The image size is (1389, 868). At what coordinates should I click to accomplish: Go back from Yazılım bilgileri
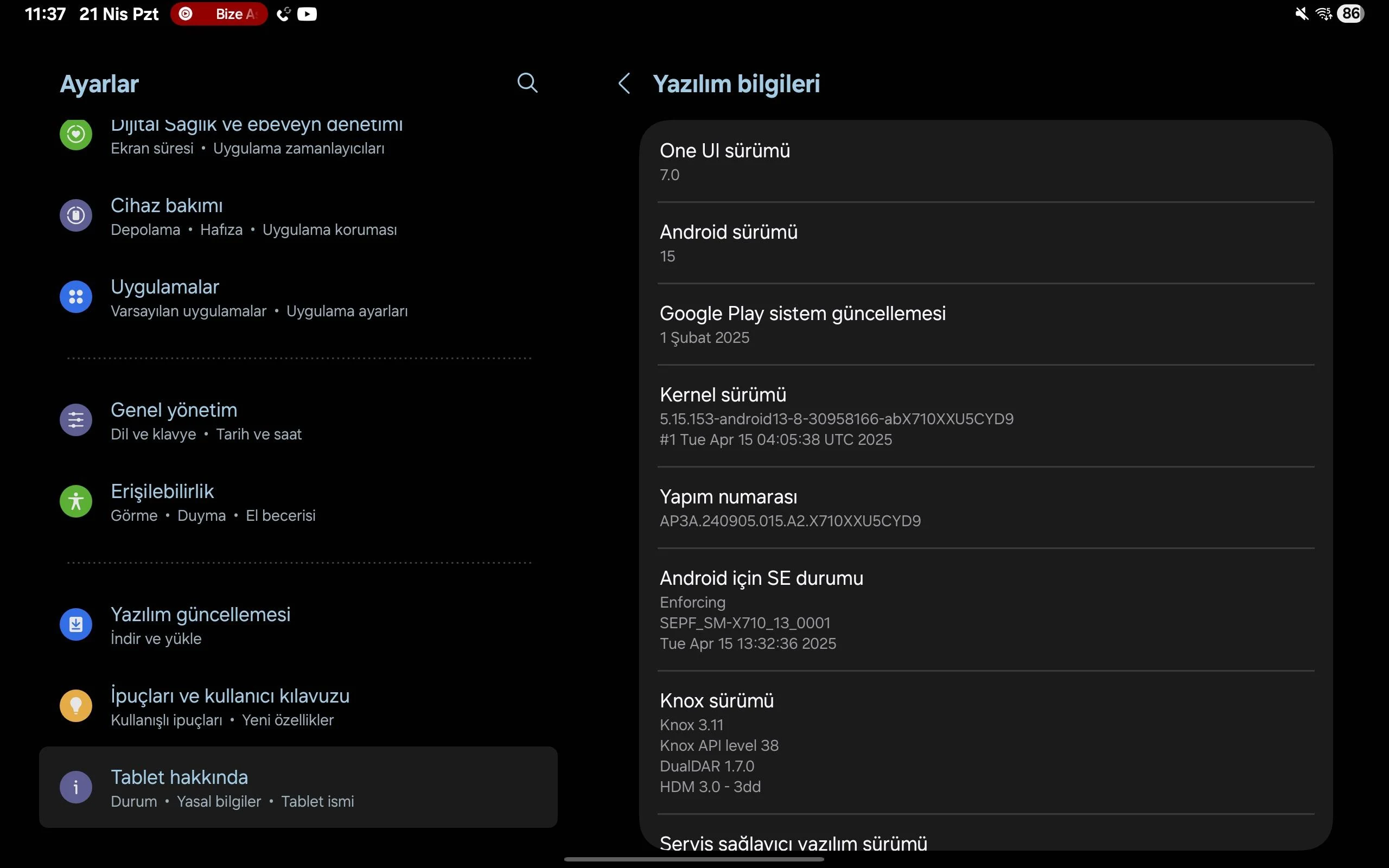[x=625, y=83]
